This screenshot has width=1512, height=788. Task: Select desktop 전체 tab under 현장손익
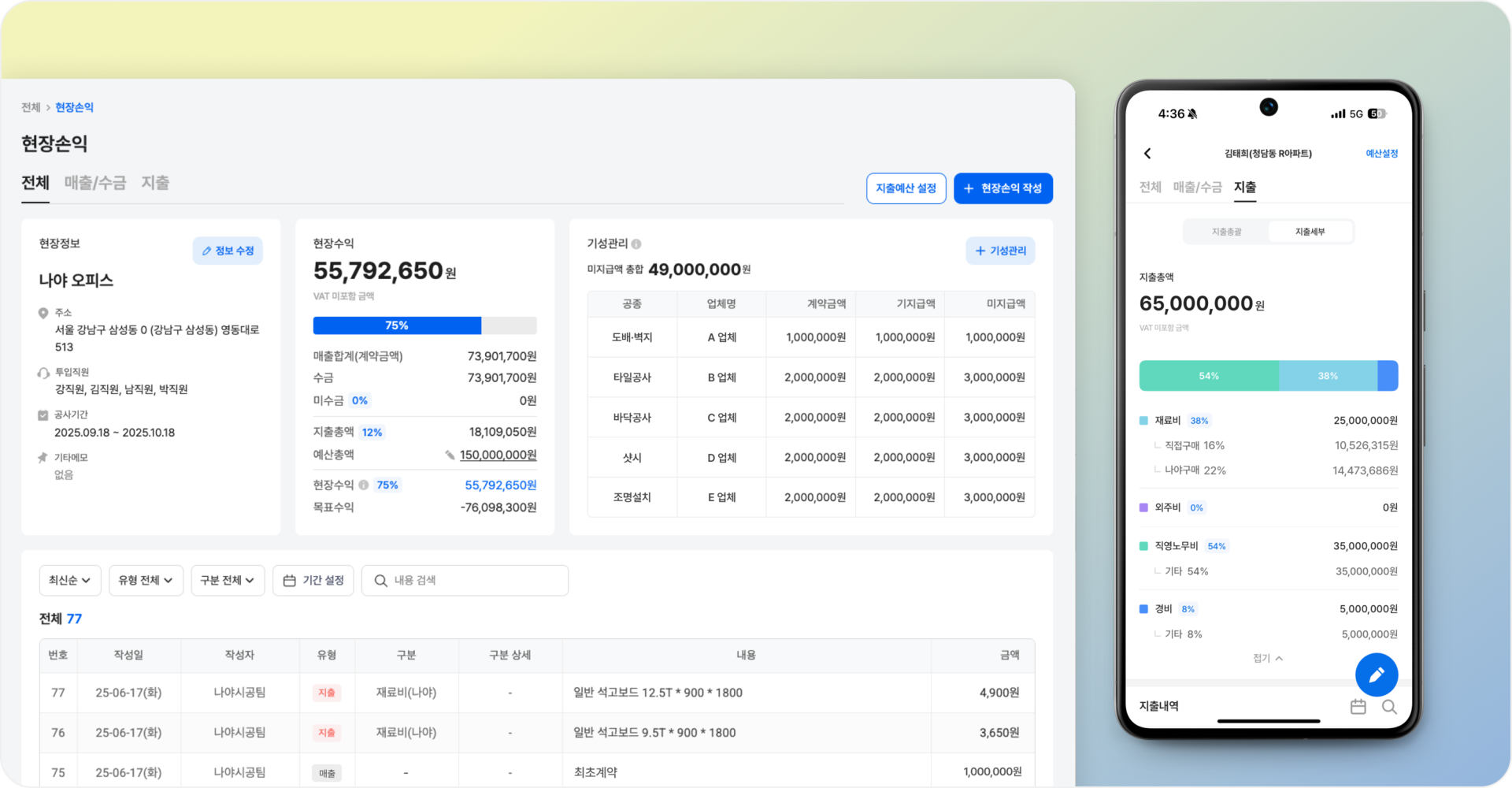(x=35, y=184)
